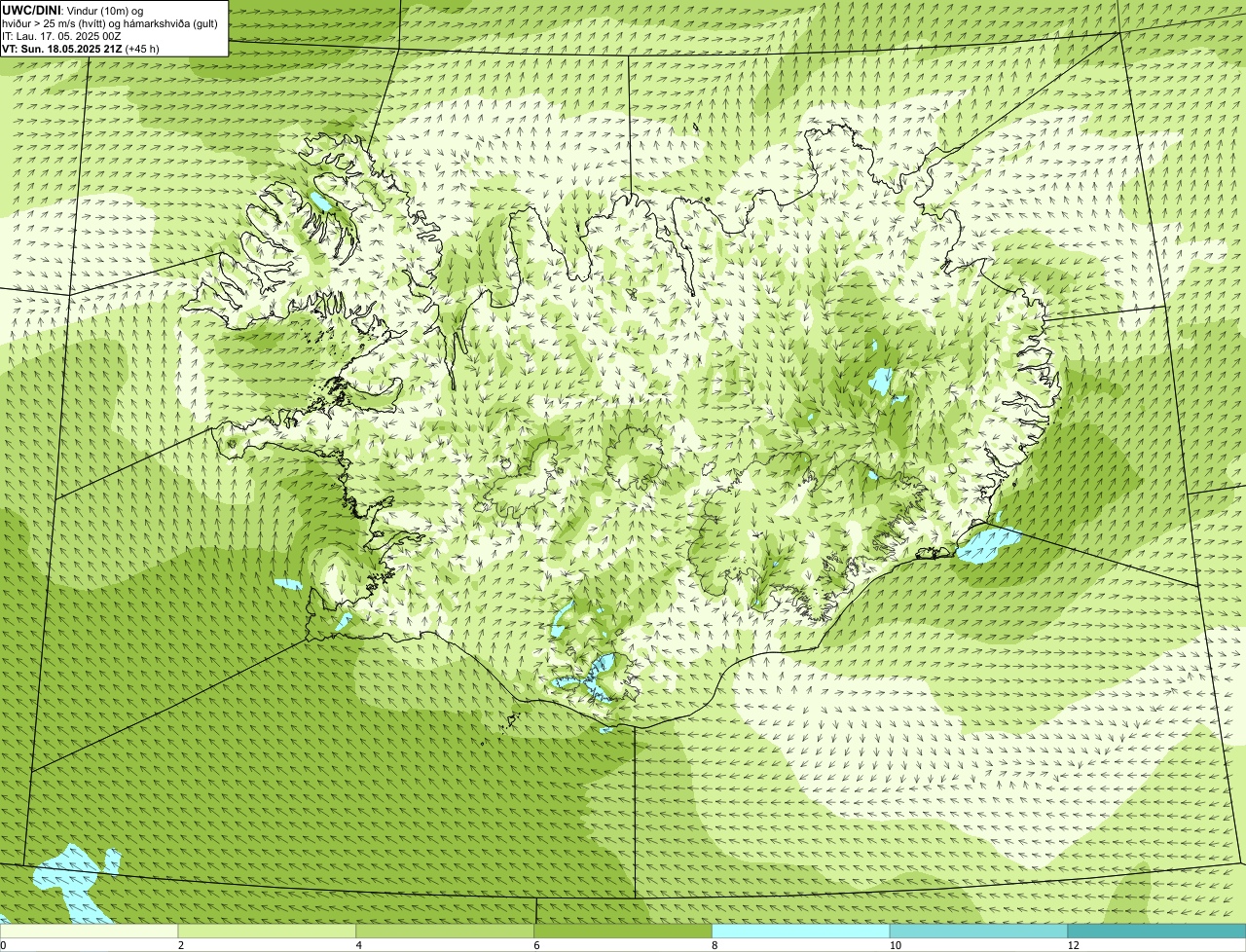Click the legend tick label "2"
The width and height of the screenshot is (1246, 952).
click(180, 945)
